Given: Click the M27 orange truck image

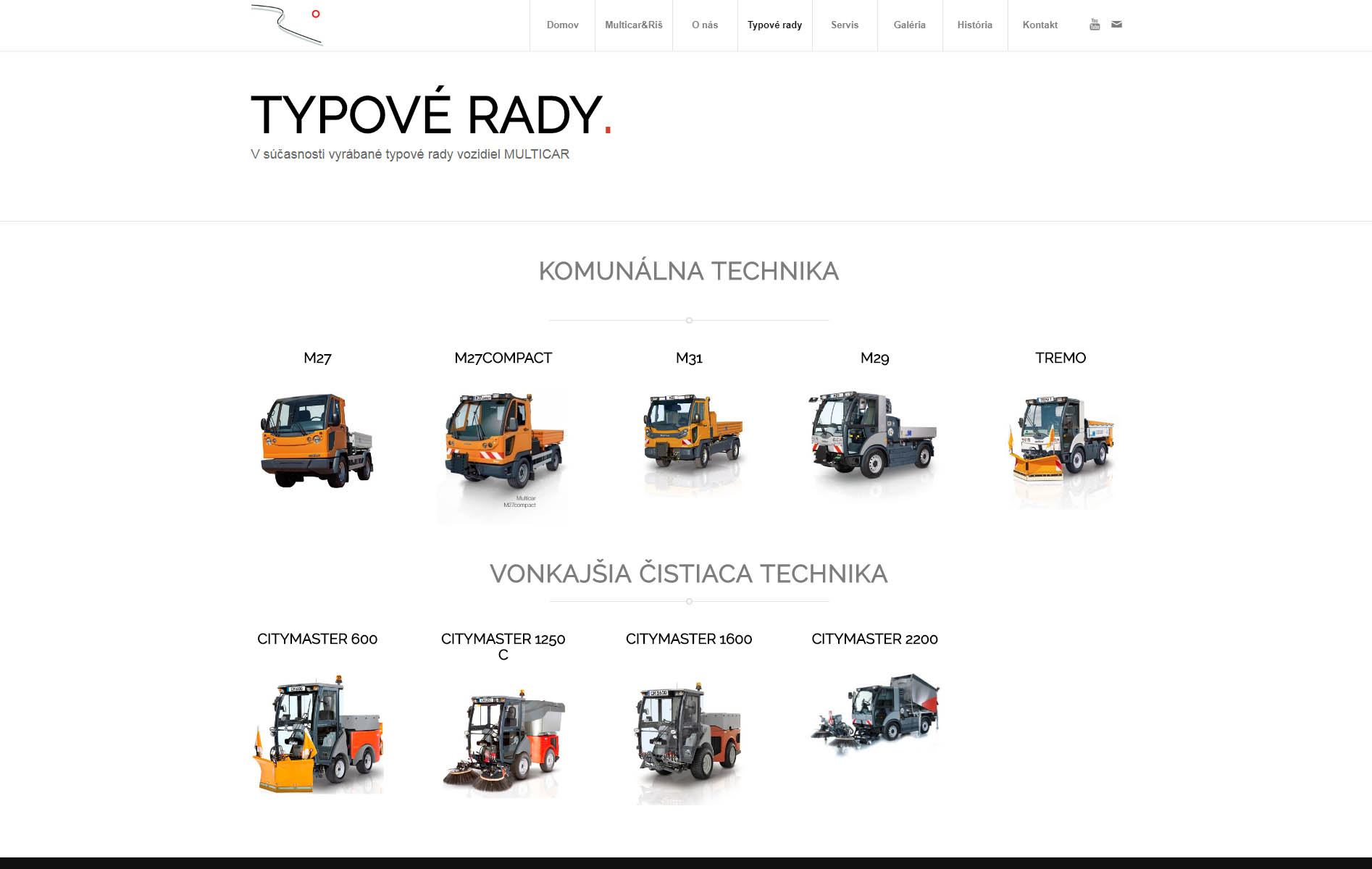Looking at the screenshot, I should (x=317, y=440).
